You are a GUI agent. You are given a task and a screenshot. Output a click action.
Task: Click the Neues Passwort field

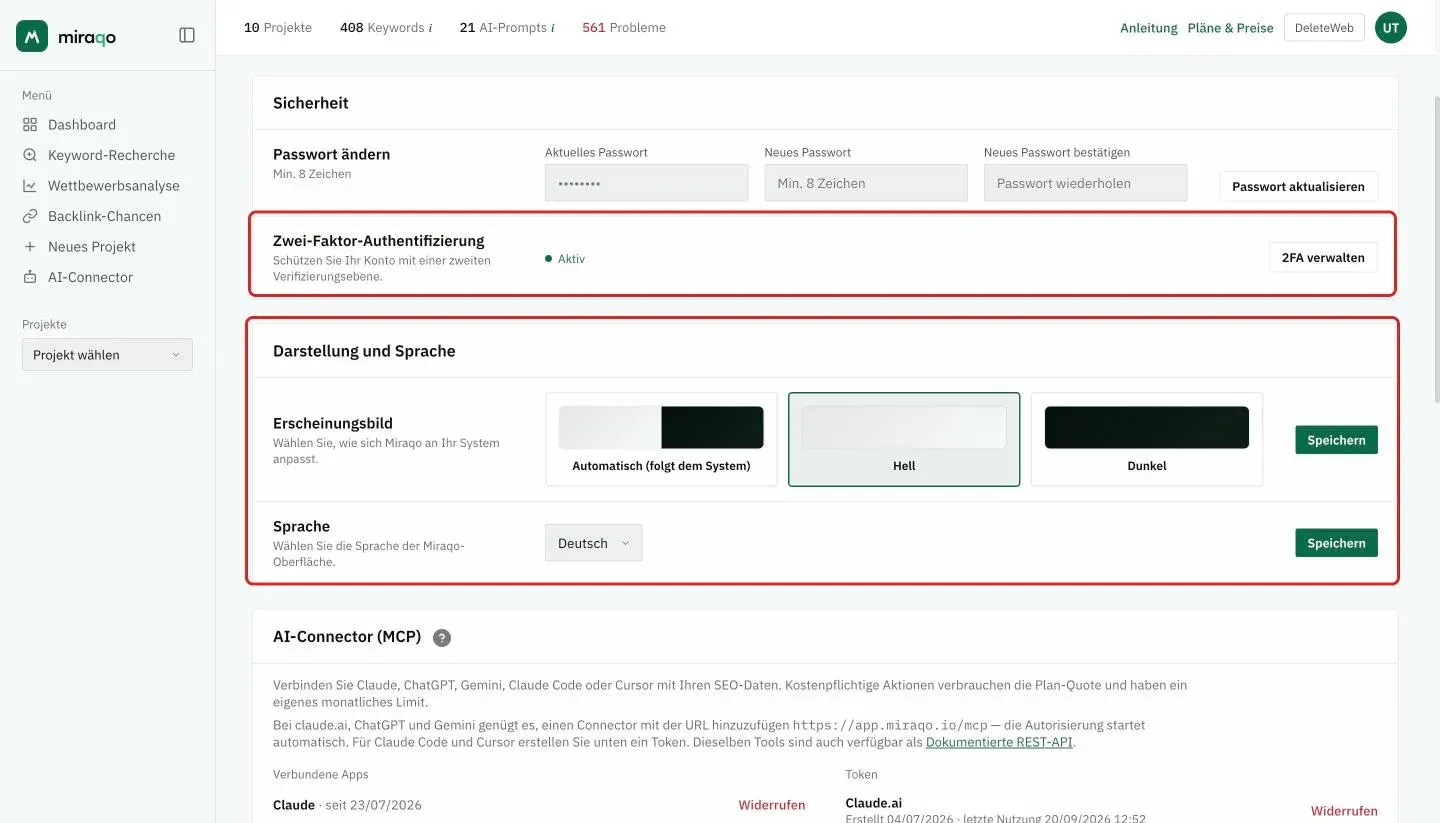pos(866,183)
